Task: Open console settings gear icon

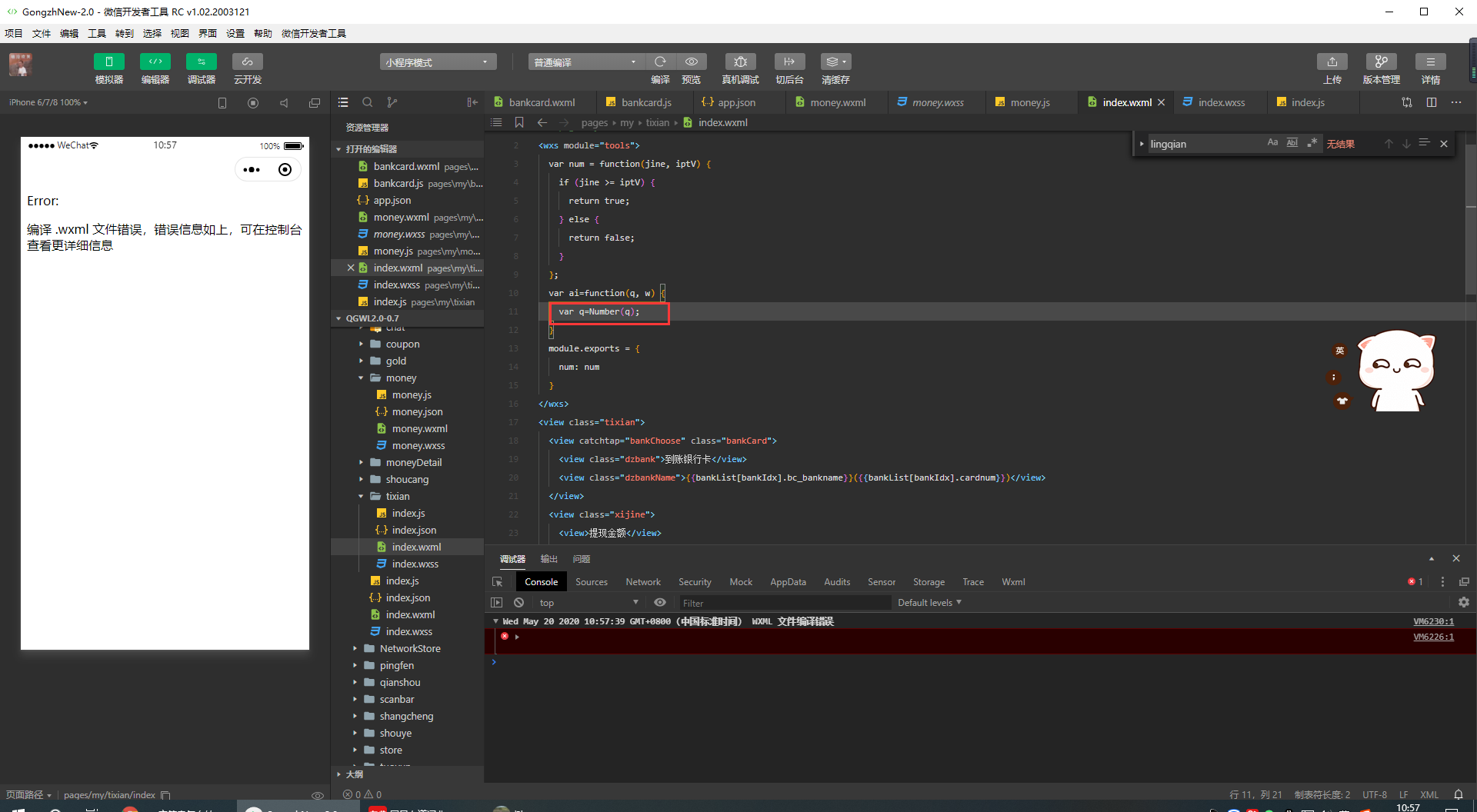Action: click(x=1464, y=603)
